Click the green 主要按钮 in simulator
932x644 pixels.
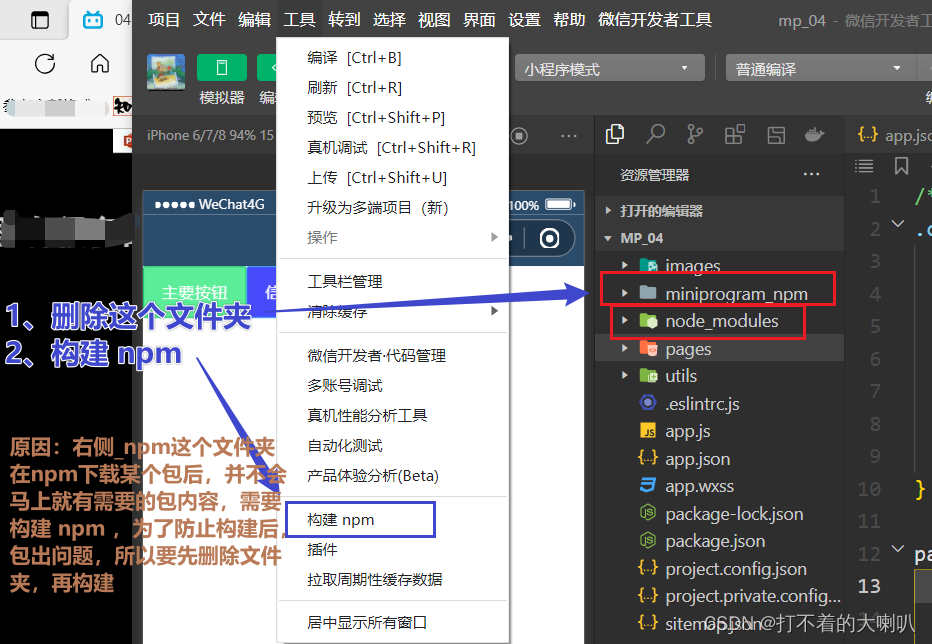[x=195, y=291]
